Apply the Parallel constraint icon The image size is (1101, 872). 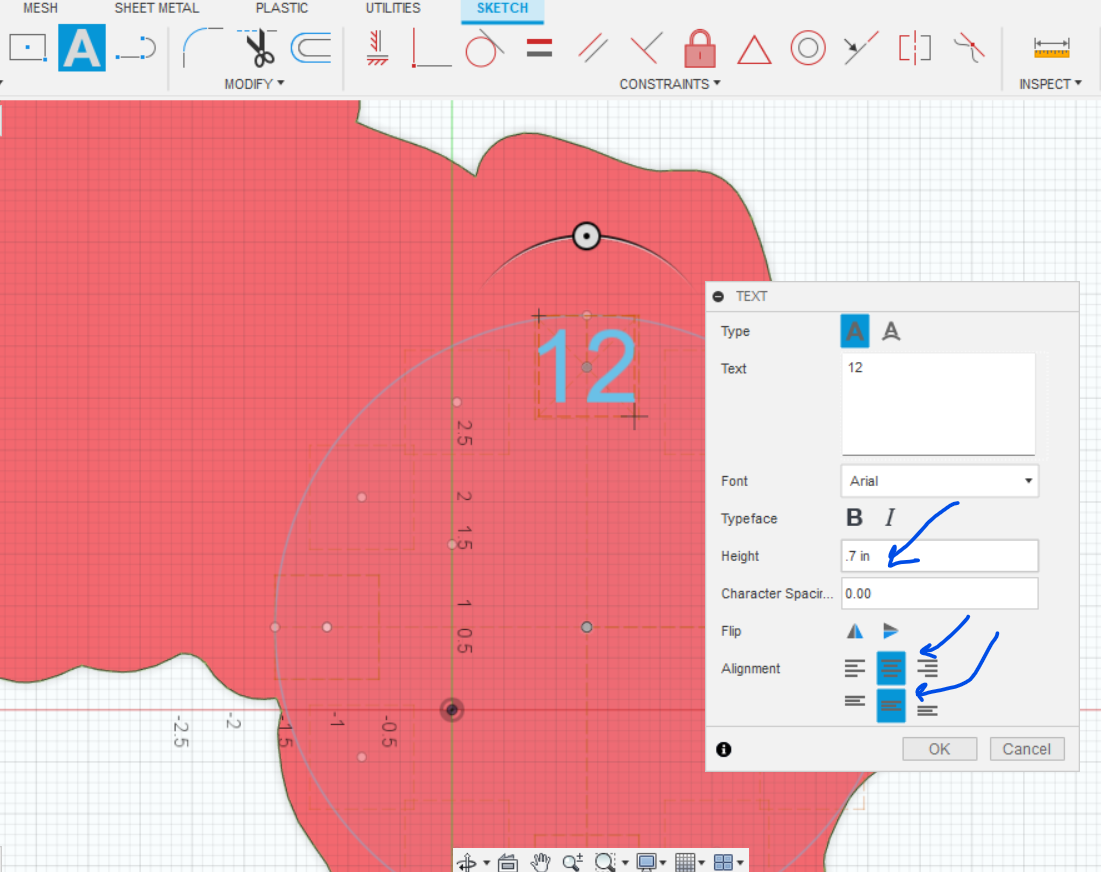point(592,48)
